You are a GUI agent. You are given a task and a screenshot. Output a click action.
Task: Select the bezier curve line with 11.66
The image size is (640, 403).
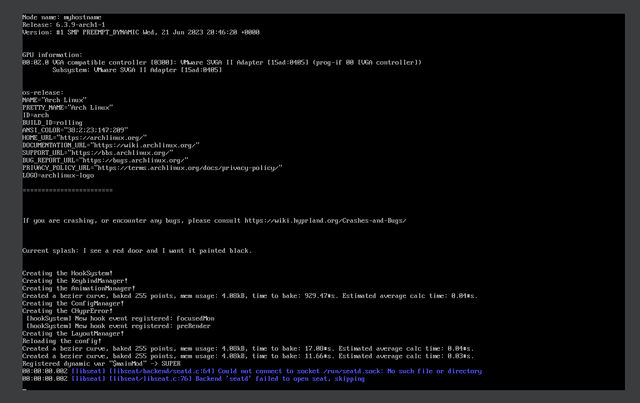[248, 356]
